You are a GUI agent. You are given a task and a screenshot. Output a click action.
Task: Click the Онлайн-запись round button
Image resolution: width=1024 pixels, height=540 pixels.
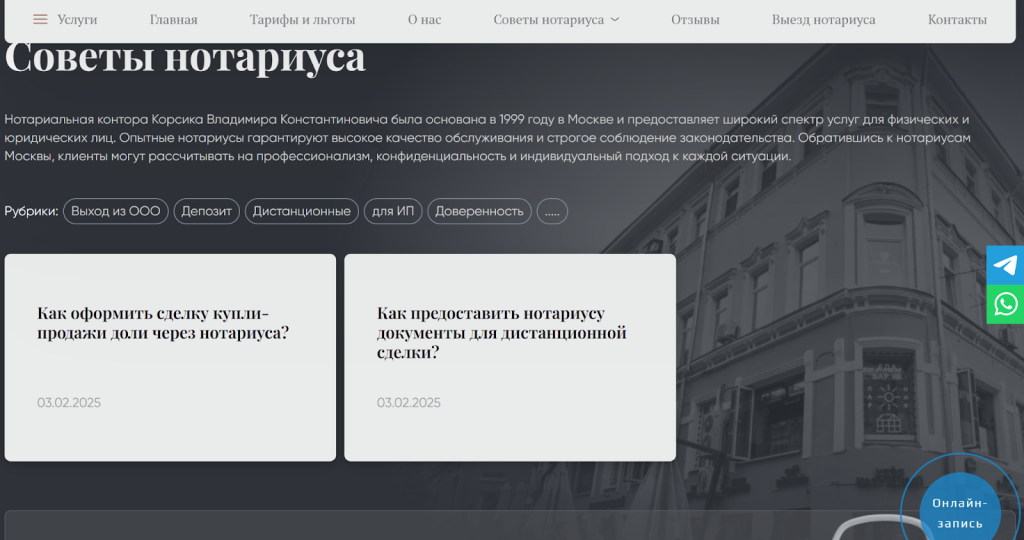(x=958, y=512)
